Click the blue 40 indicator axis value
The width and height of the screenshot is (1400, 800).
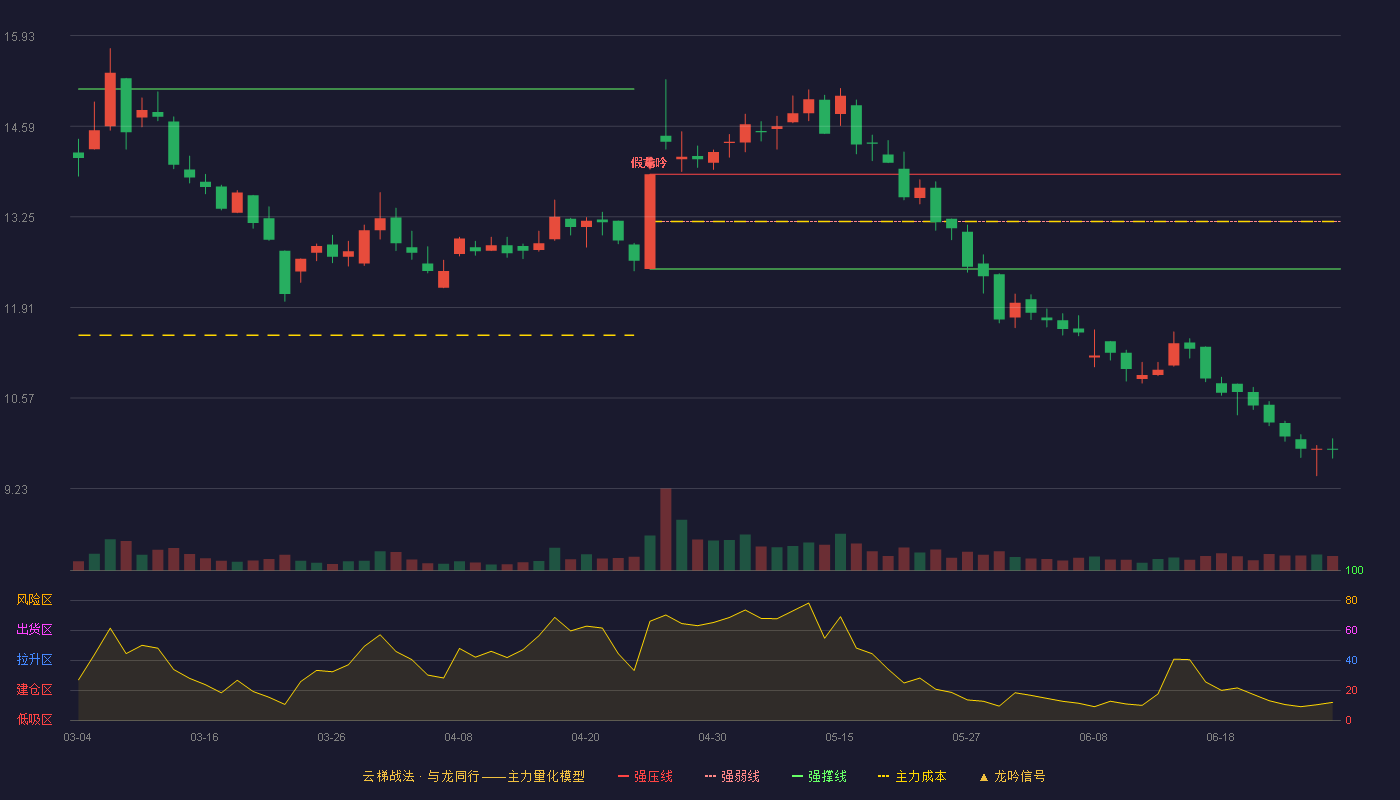pyautogui.click(x=1351, y=660)
